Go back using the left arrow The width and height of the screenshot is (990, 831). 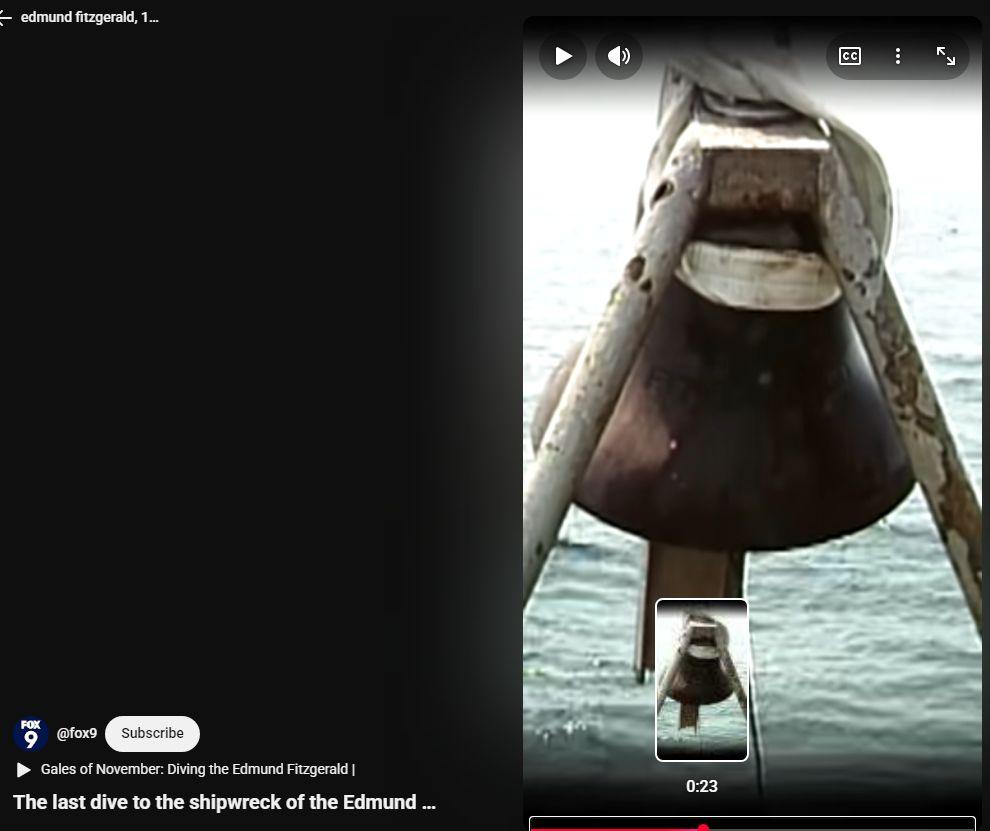tap(5, 18)
